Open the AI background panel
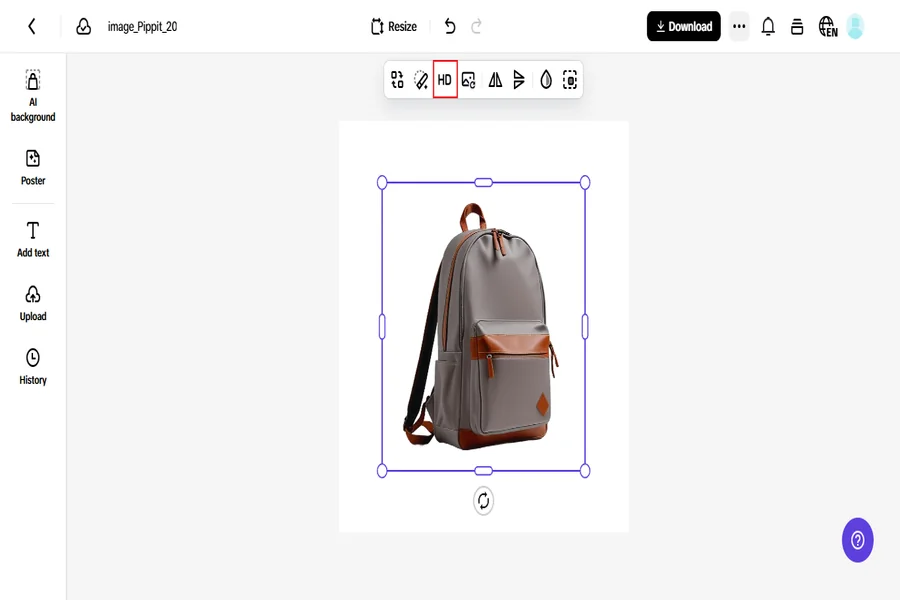This screenshot has width=900, height=600. [33, 96]
